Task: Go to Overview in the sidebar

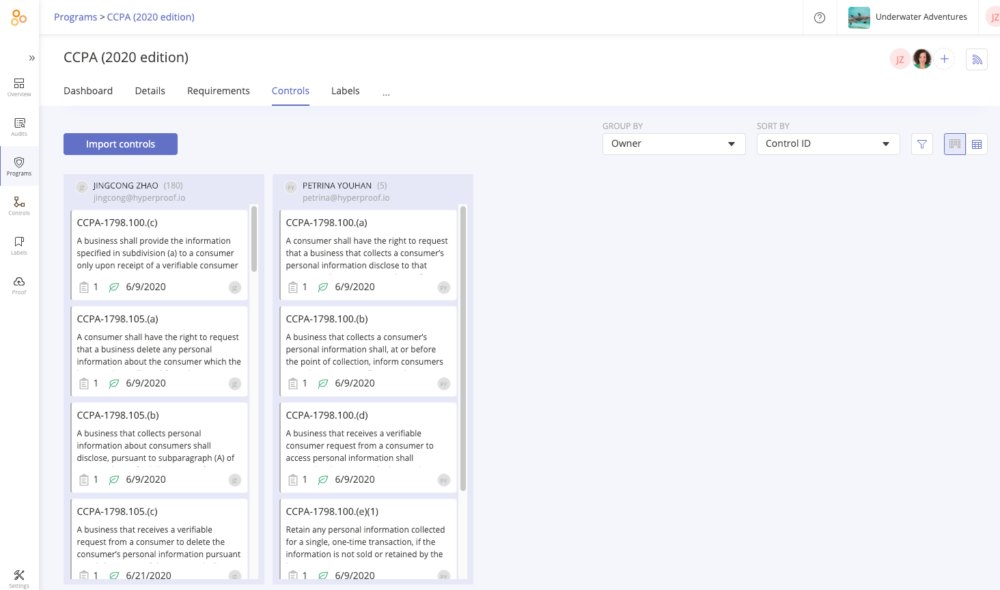Action: (19, 87)
